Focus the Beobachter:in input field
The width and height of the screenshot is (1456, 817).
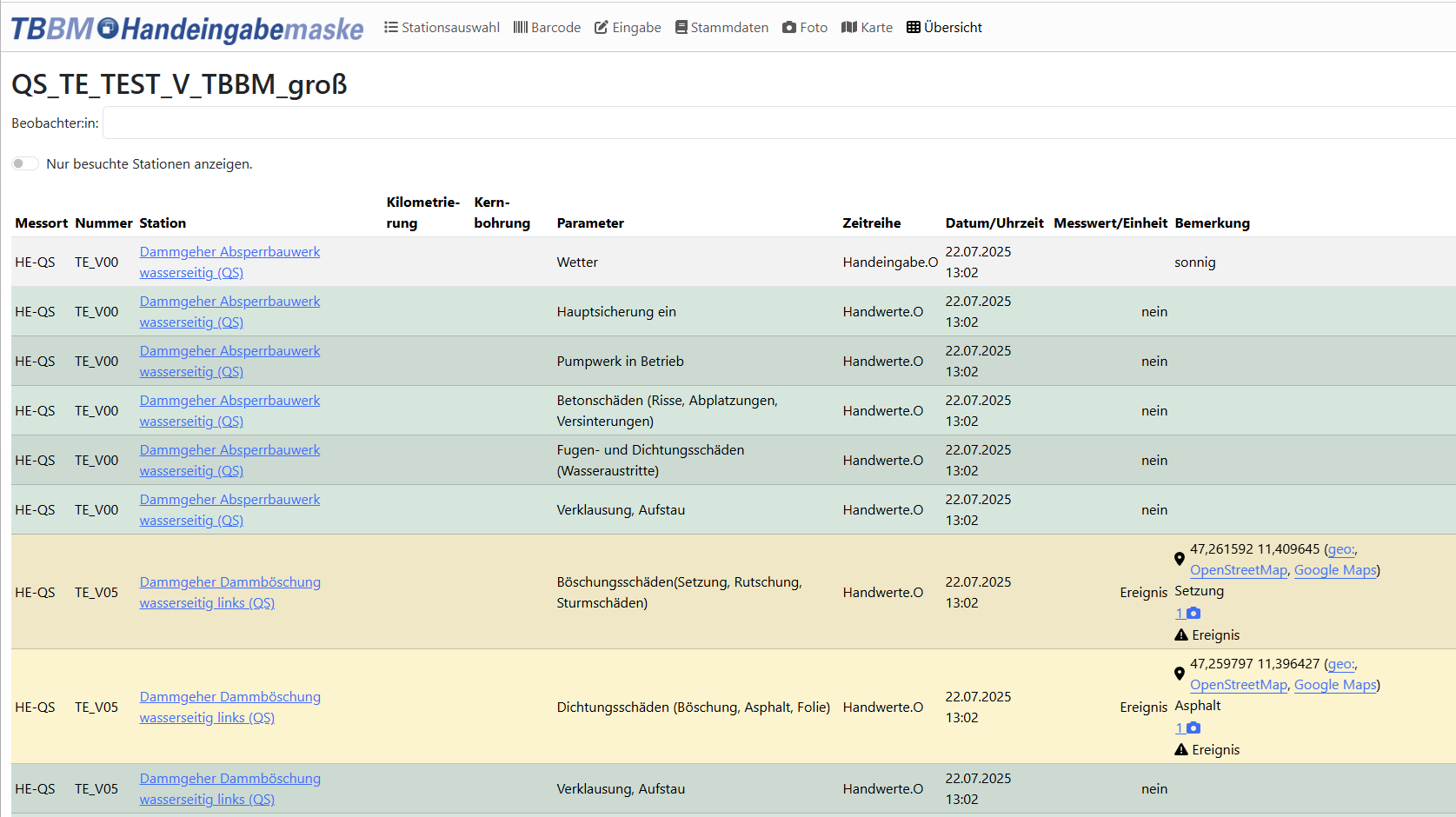click(779, 123)
